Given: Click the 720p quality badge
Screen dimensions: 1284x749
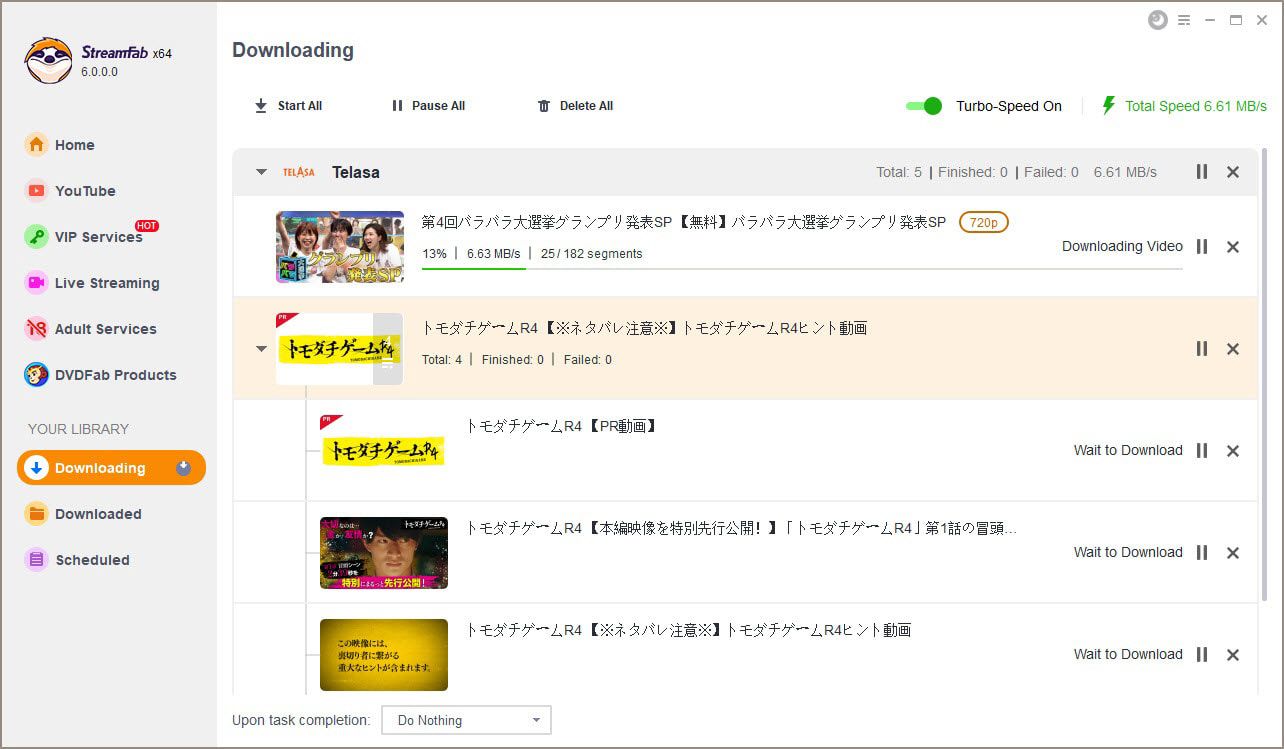Looking at the screenshot, I should coord(983,222).
